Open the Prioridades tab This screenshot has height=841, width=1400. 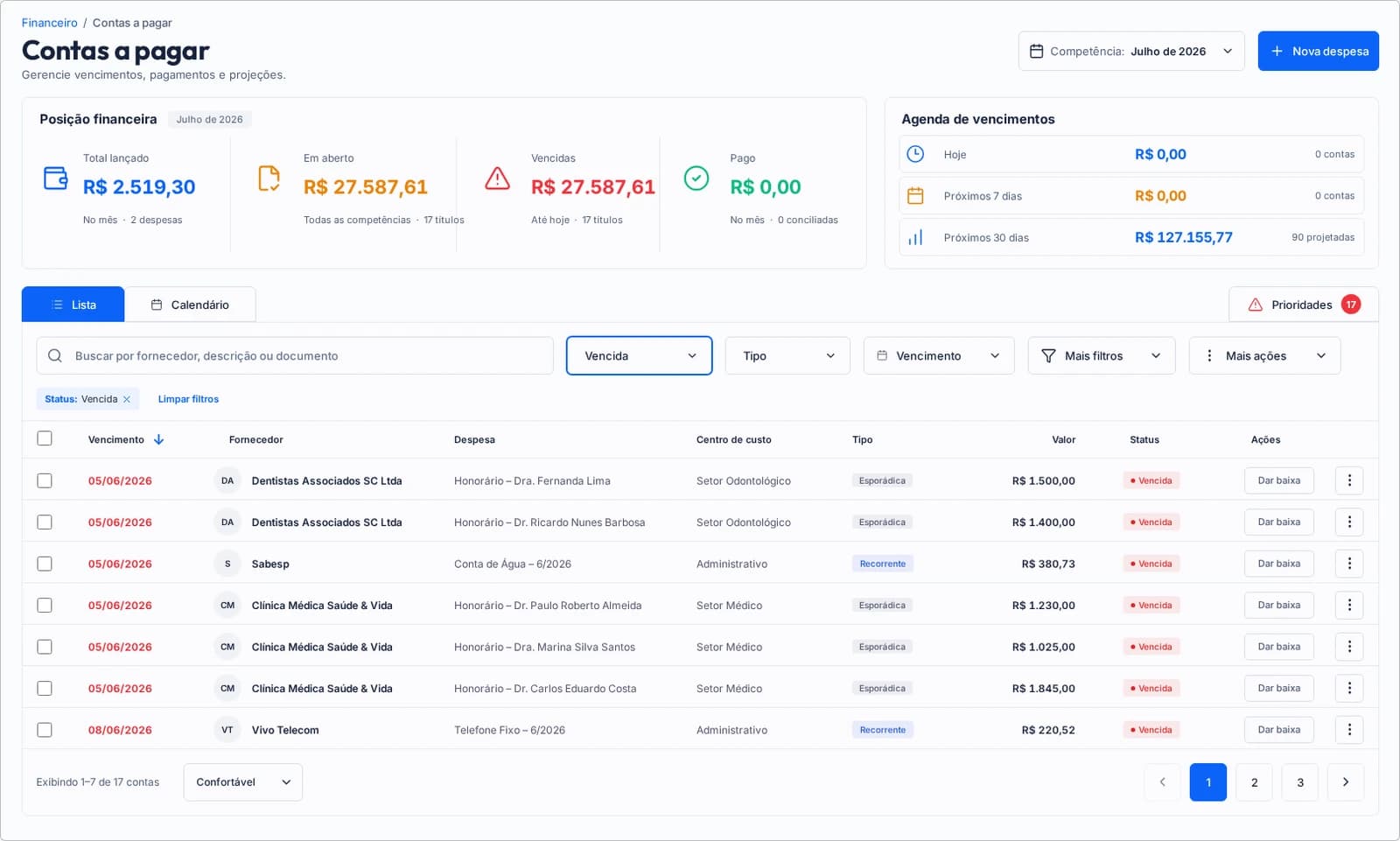click(x=1303, y=305)
